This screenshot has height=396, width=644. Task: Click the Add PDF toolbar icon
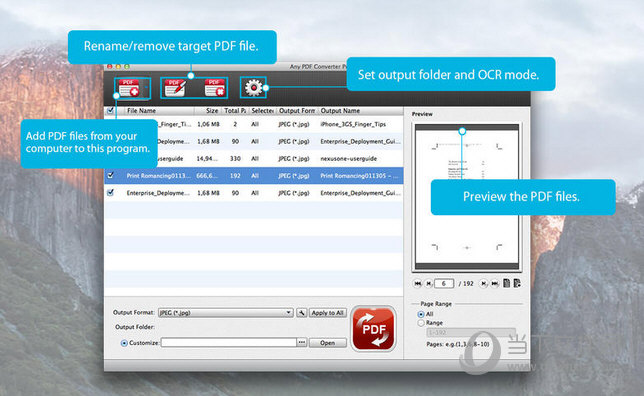(129, 88)
